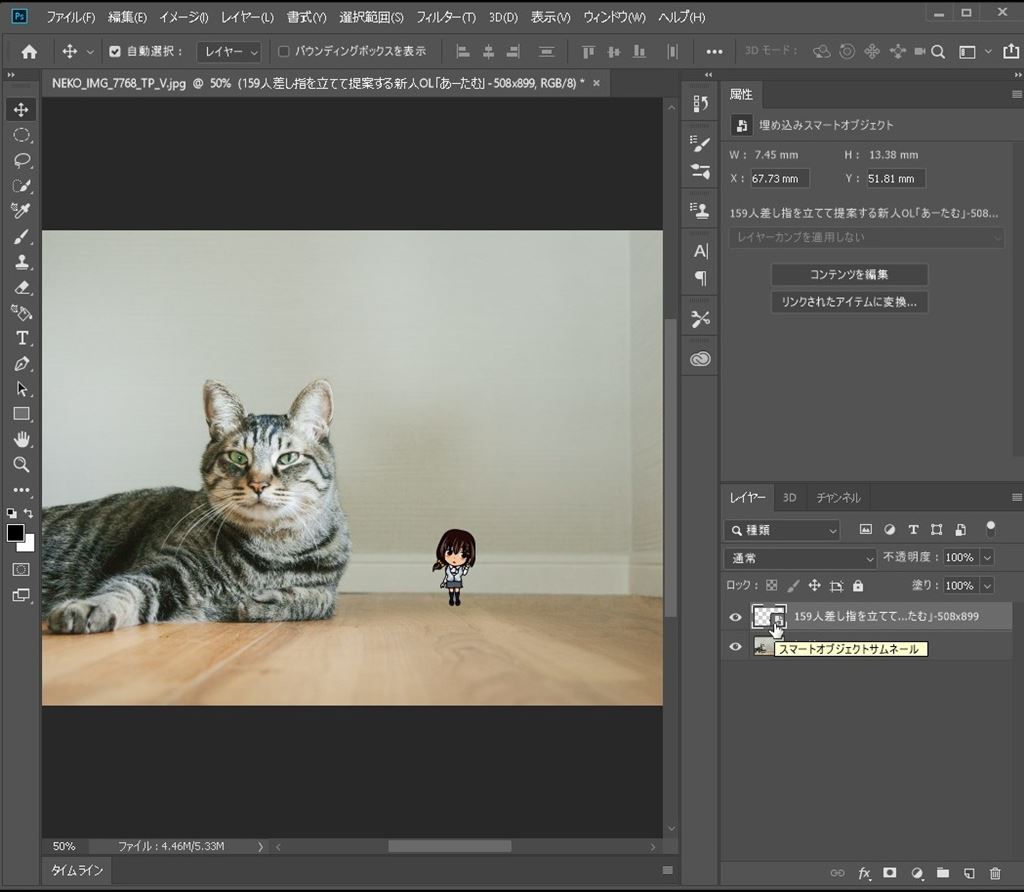Switch to the チャンネル tab
This screenshot has height=892, width=1024.
tap(838, 497)
